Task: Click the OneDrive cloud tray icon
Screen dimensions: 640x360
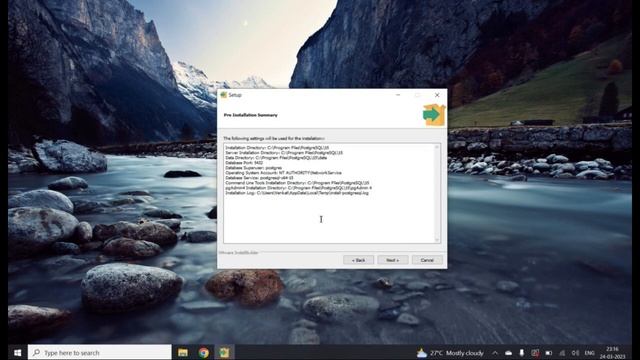Action: click(x=508, y=353)
